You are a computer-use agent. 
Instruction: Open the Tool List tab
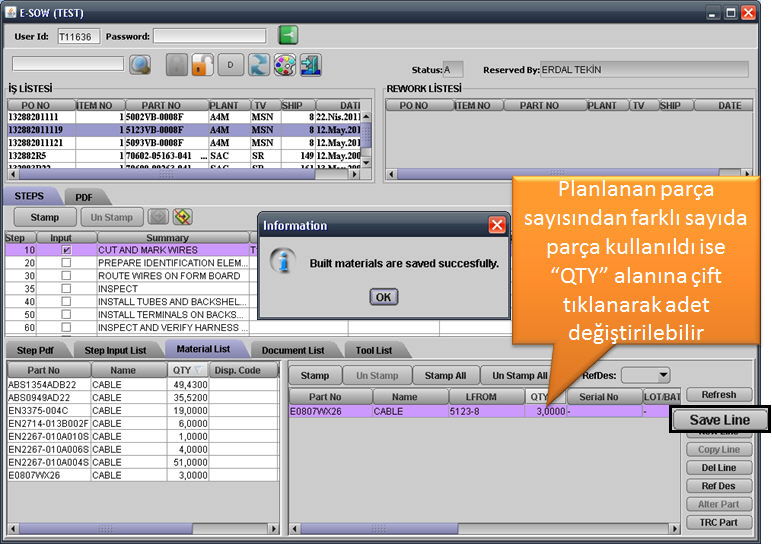point(374,351)
